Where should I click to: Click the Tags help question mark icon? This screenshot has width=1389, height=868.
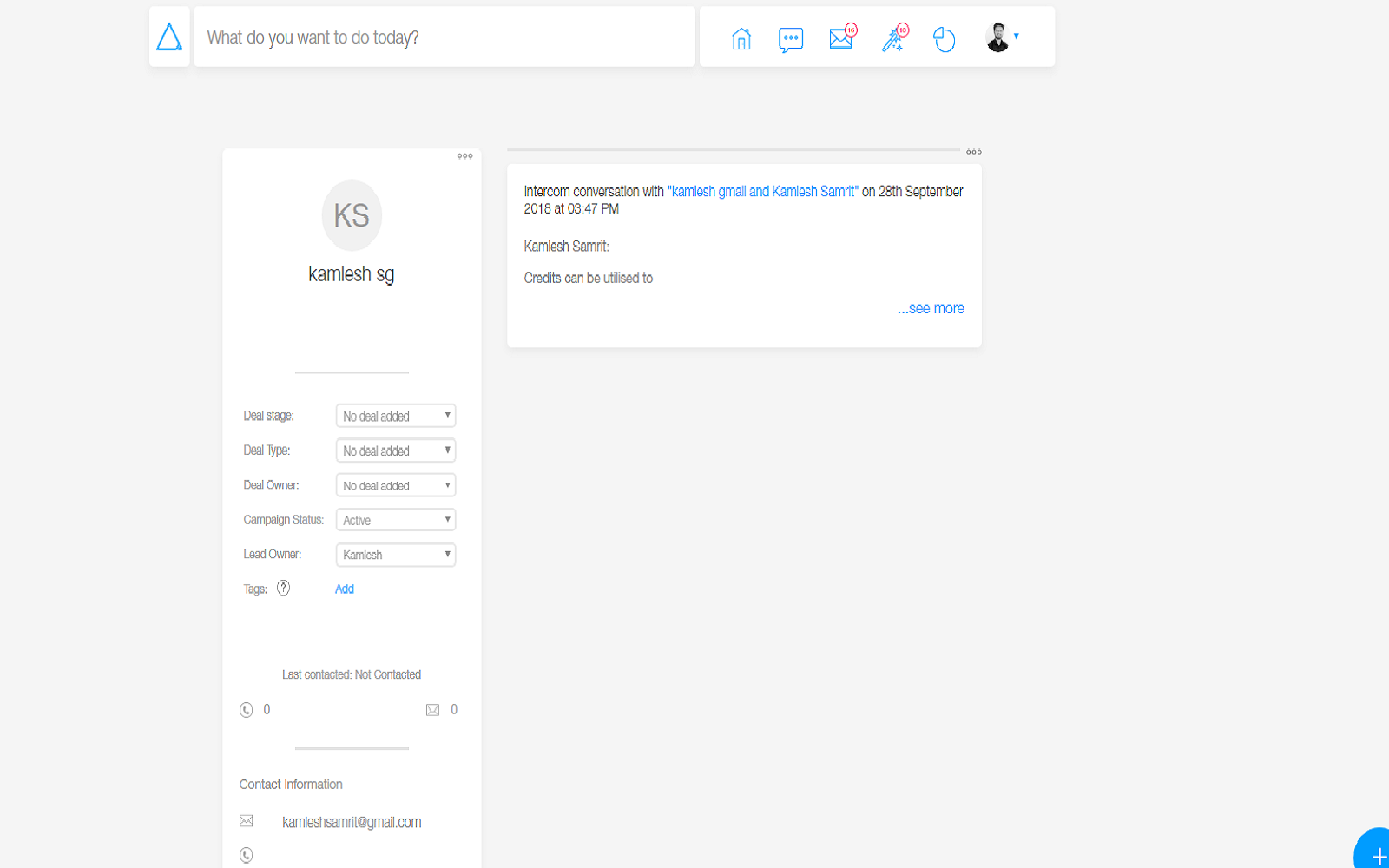point(284,589)
